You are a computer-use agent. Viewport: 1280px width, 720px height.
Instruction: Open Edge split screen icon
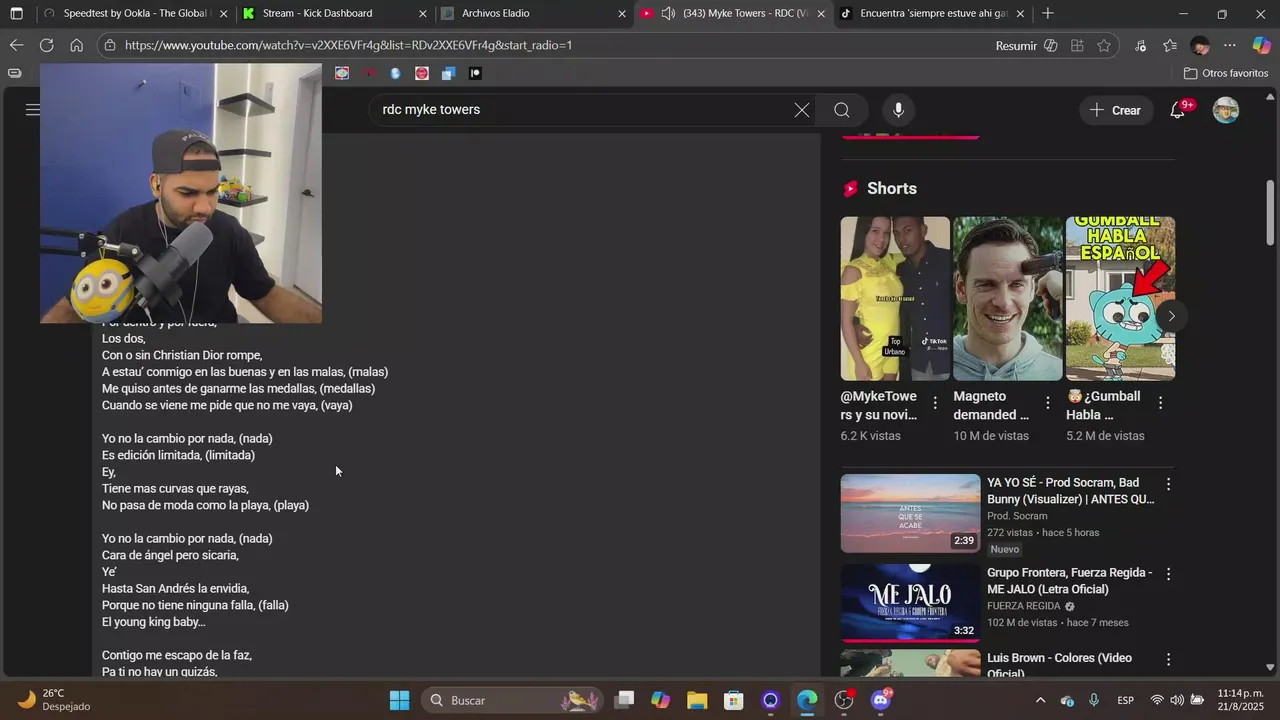click(1077, 45)
